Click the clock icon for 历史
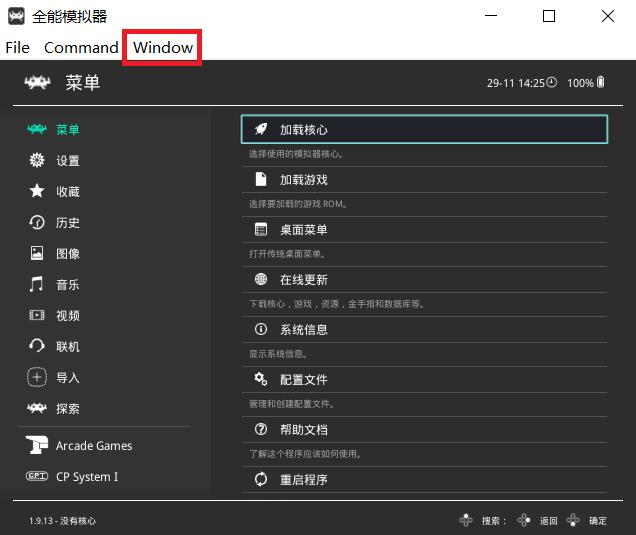Image resolution: width=636 pixels, height=535 pixels. tap(37, 222)
